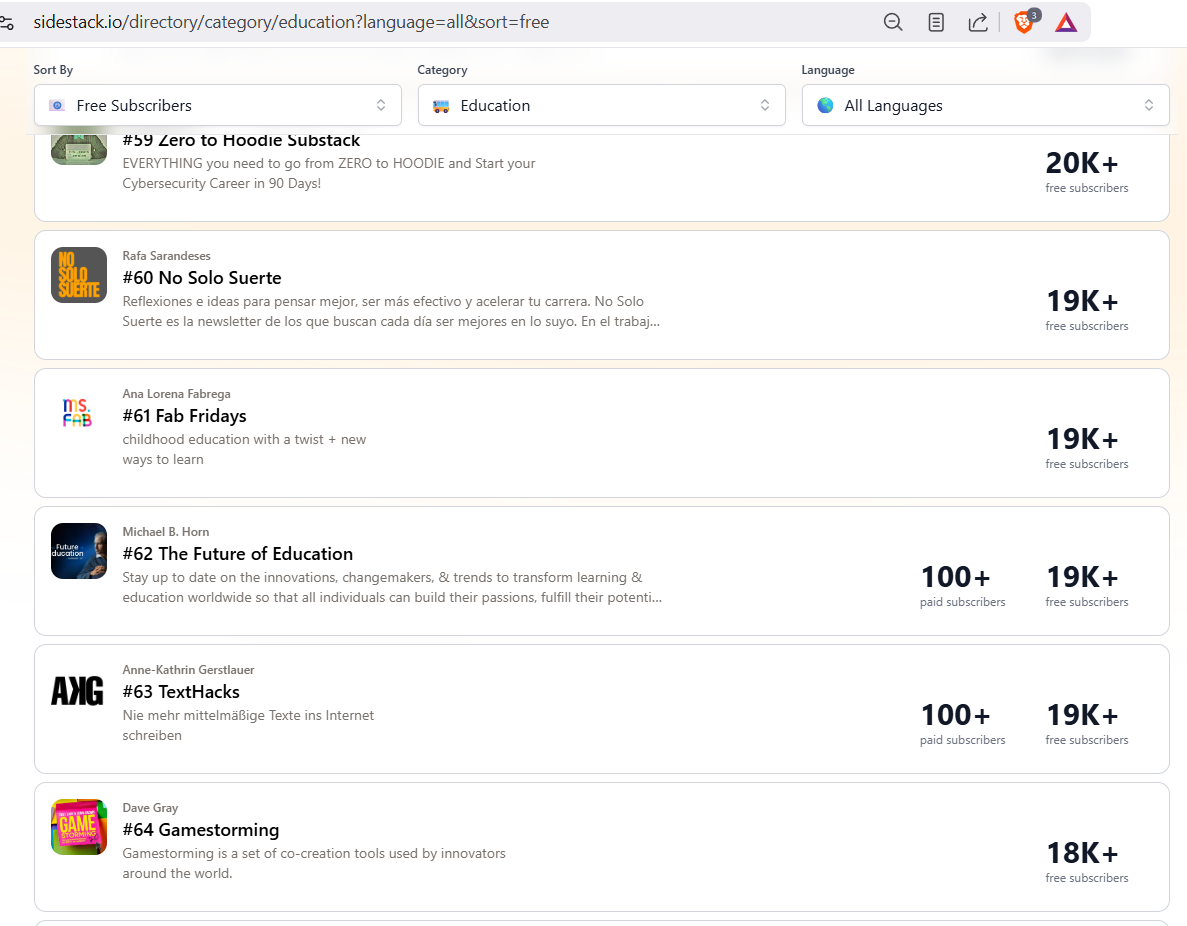
Task: Click author name Ana Lorena Fabrega
Action: (176, 394)
